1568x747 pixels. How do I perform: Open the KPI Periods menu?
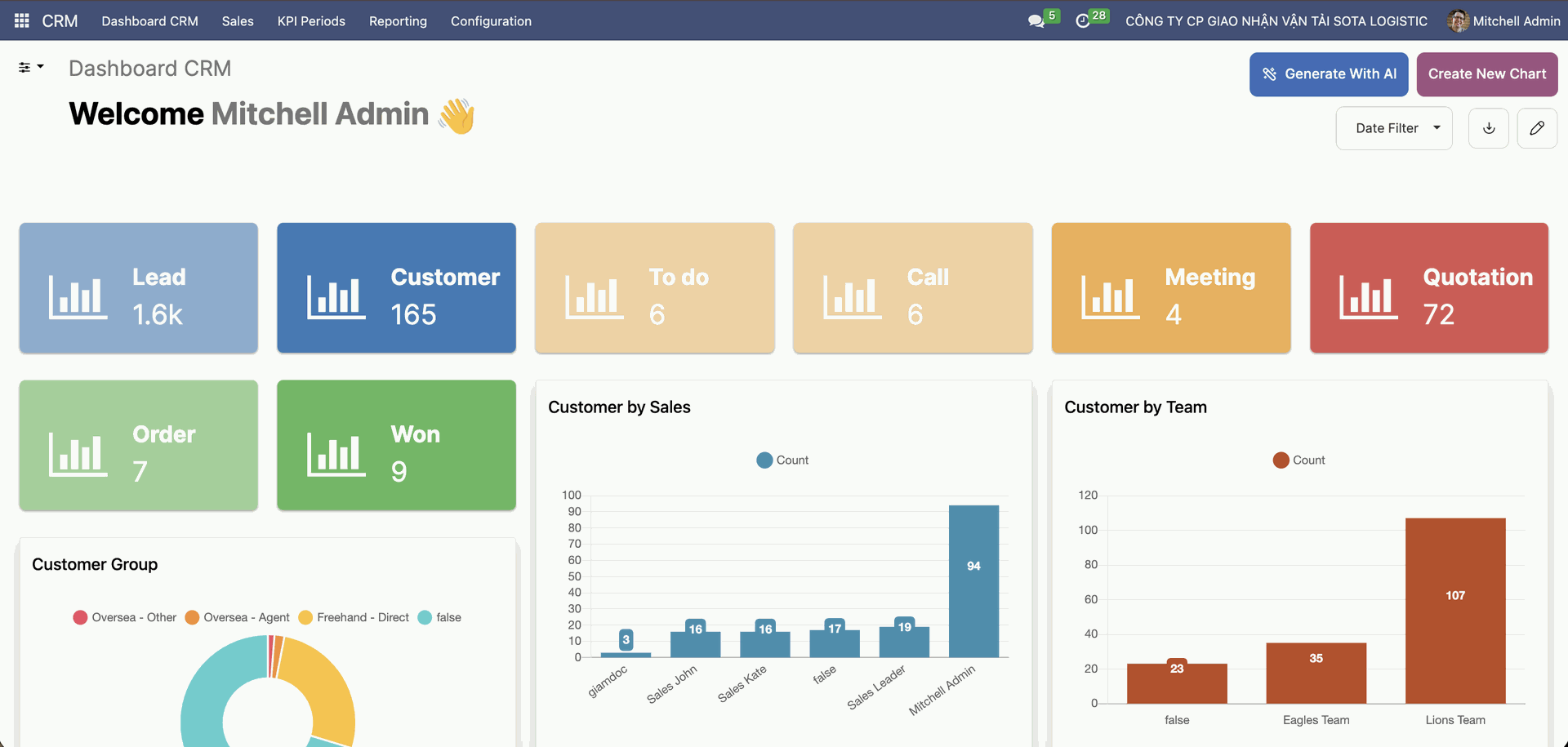click(311, 21)
